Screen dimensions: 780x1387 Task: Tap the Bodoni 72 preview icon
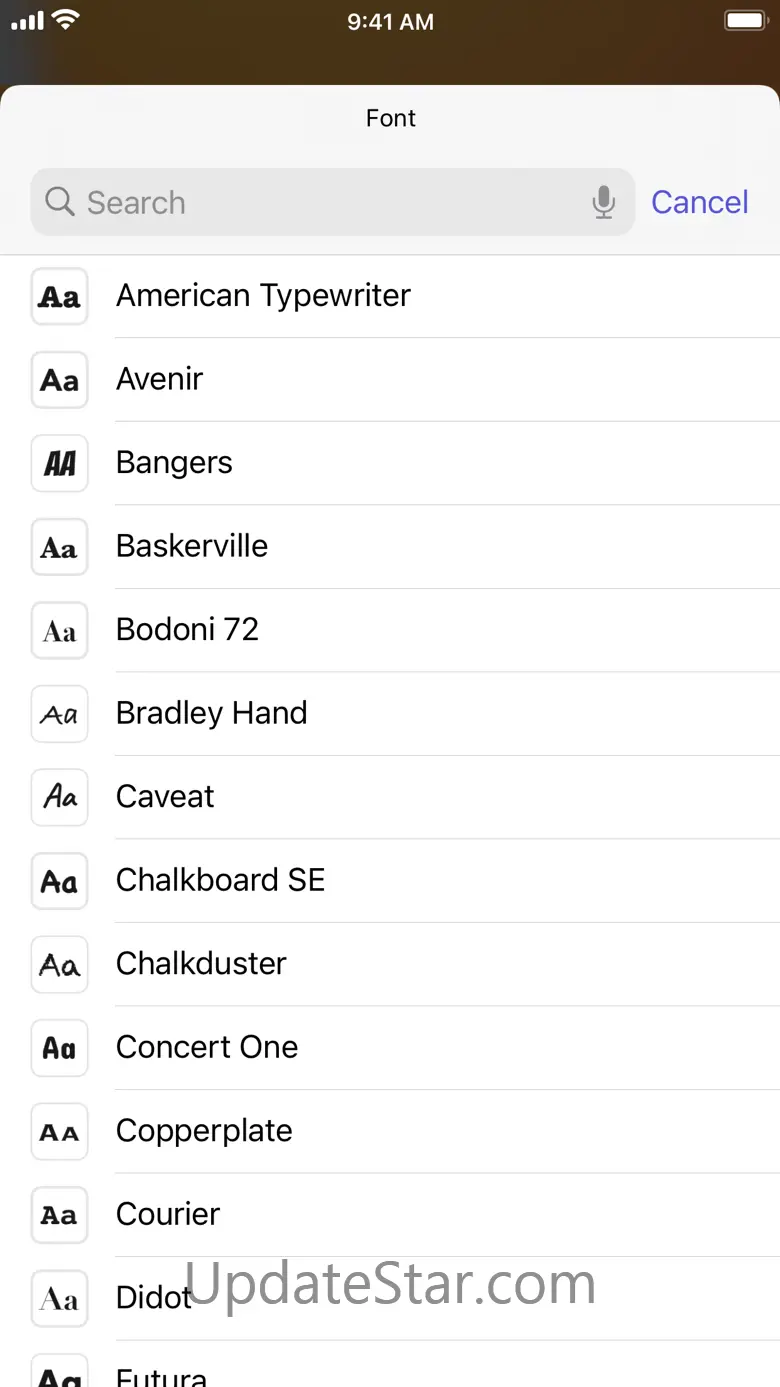tap(60, 630)
